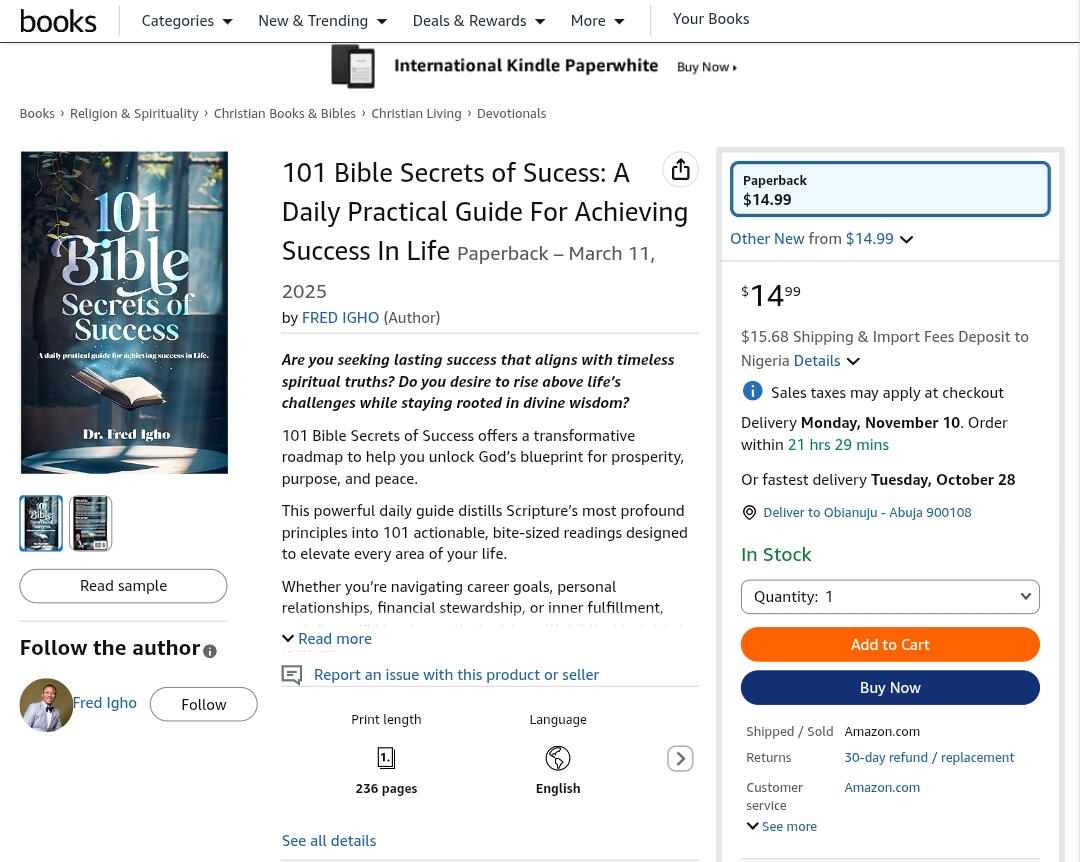Image resolution: width=1080 pixels, height=862 pixels.
Task: Click the share icon beside the book title
Action: tap(680, 170)
